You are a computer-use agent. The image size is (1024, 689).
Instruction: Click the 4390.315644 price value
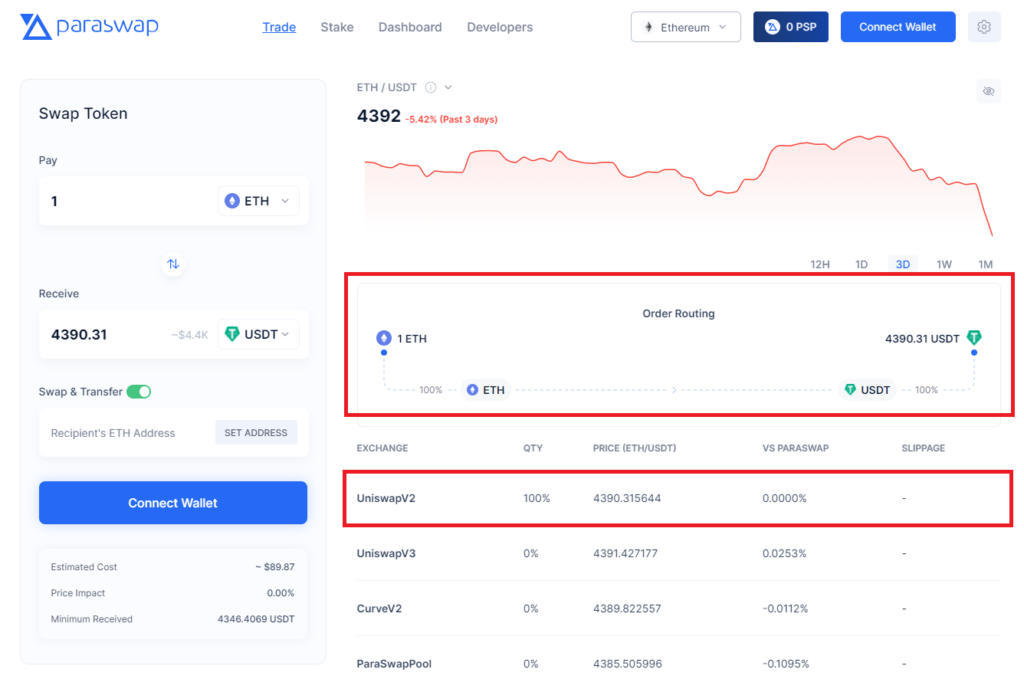tap(627, 498)
